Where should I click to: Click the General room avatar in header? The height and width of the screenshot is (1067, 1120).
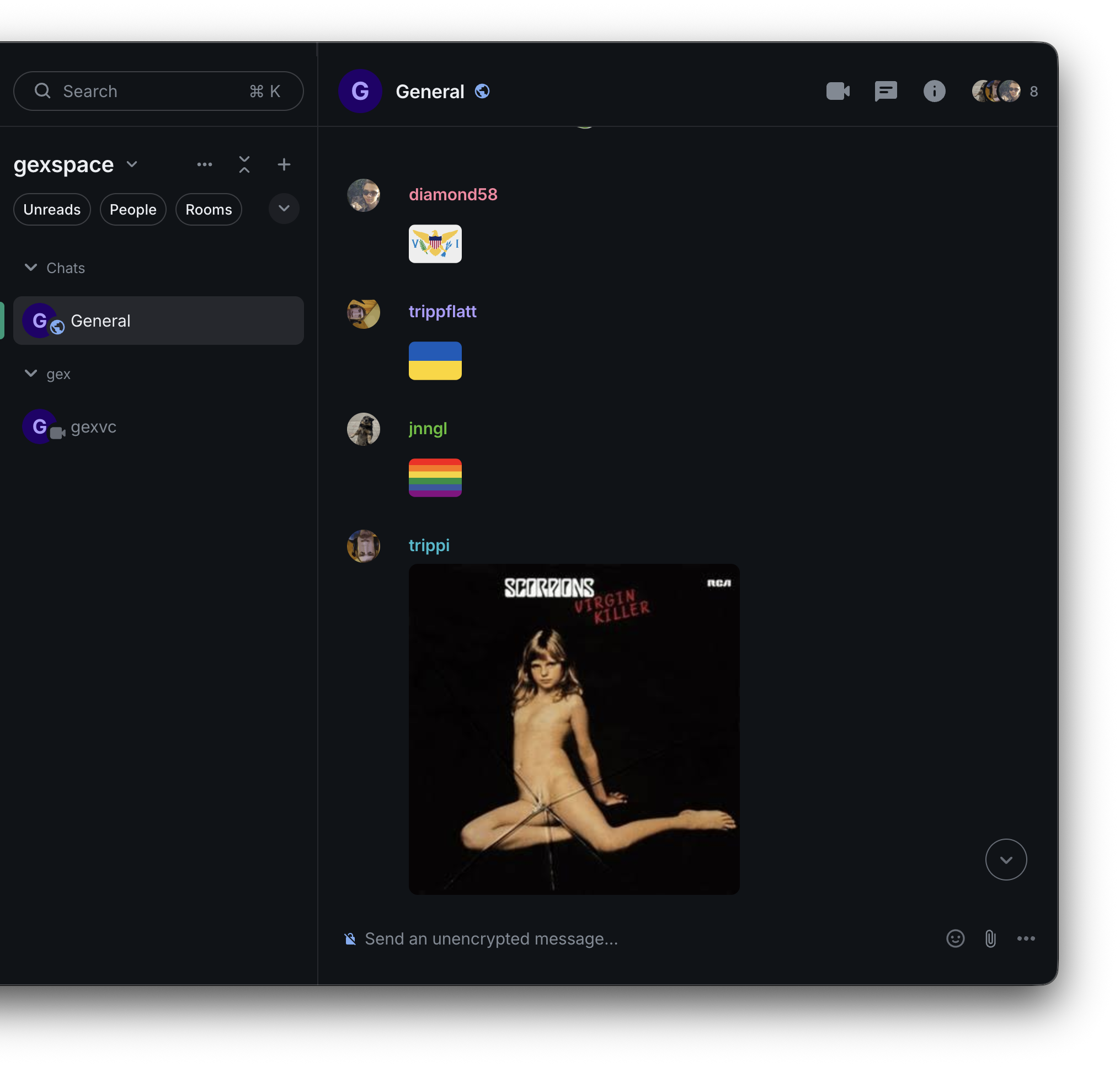[x=360, y=91]
